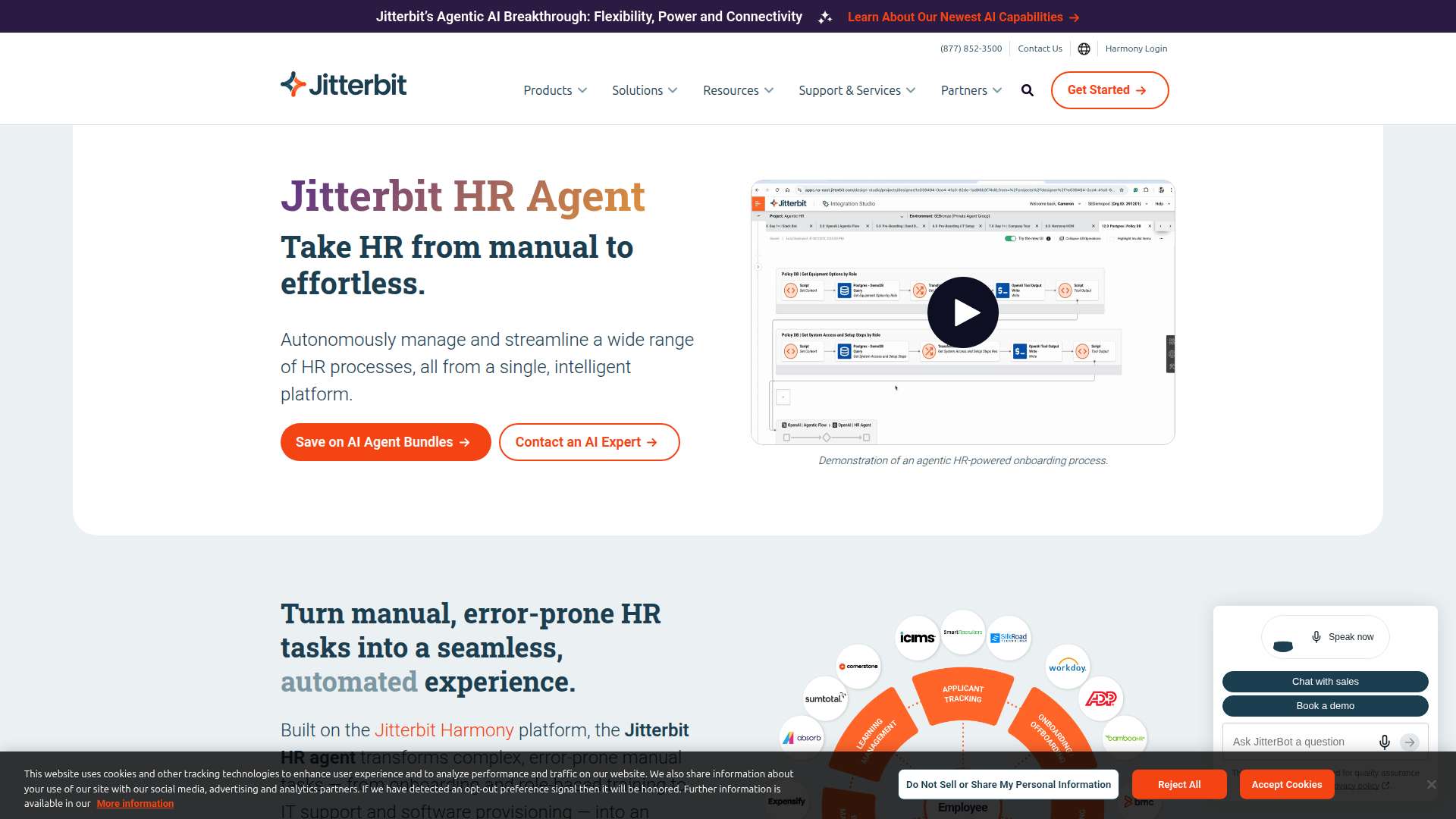Image resolution: width=1456 pixels, height=819 pixels.
Task: Follow the Jitterbit Harmony link
Action: (x=444, y=730)
